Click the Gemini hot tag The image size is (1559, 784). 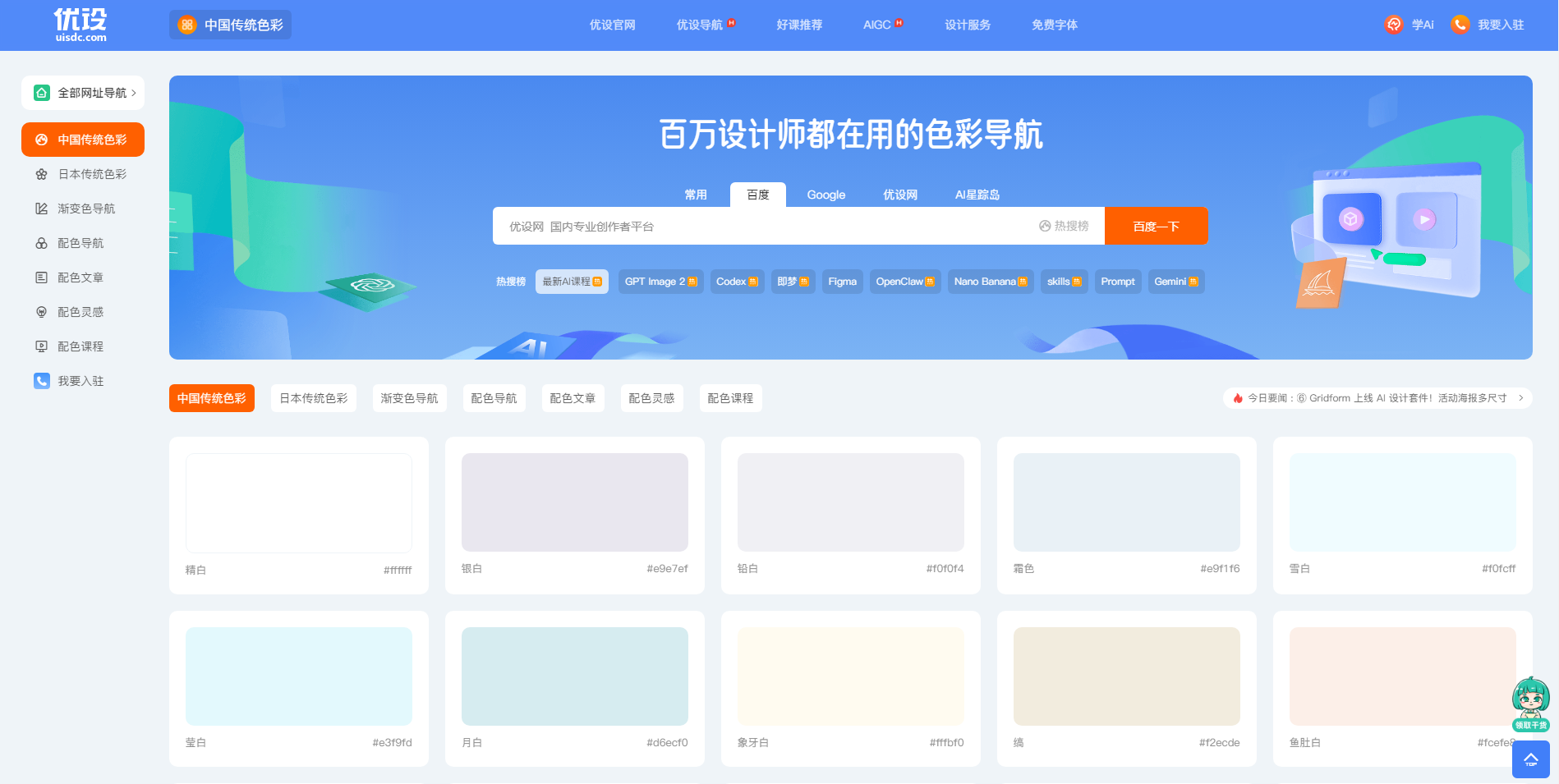click(x=1176, y=282)
